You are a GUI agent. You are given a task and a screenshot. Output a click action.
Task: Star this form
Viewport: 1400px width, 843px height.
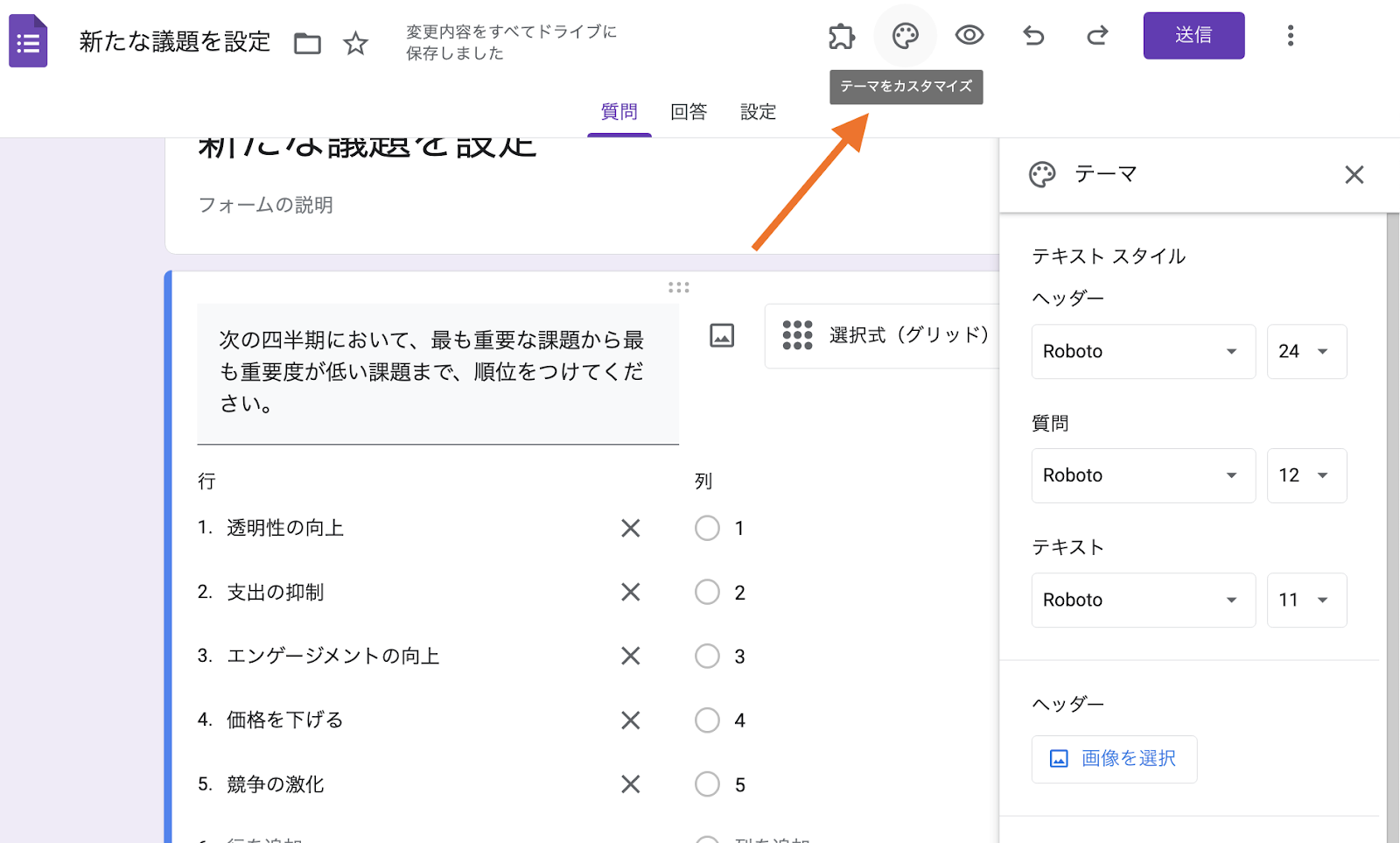[355, 43]
